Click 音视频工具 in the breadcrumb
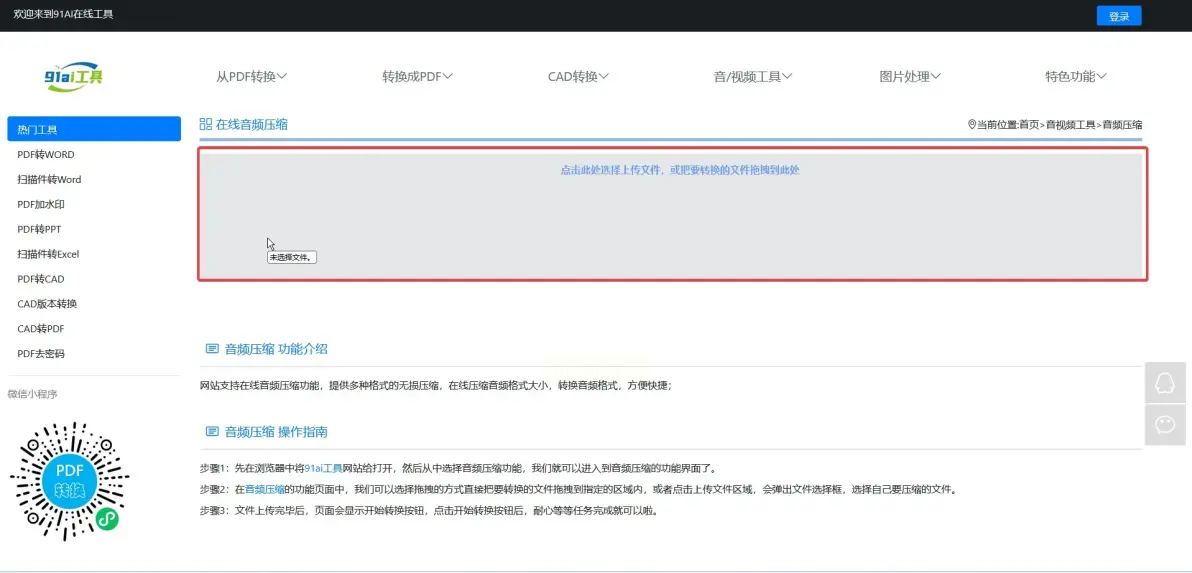The height and width of the screenshot is (573, 1192). 1070,125
